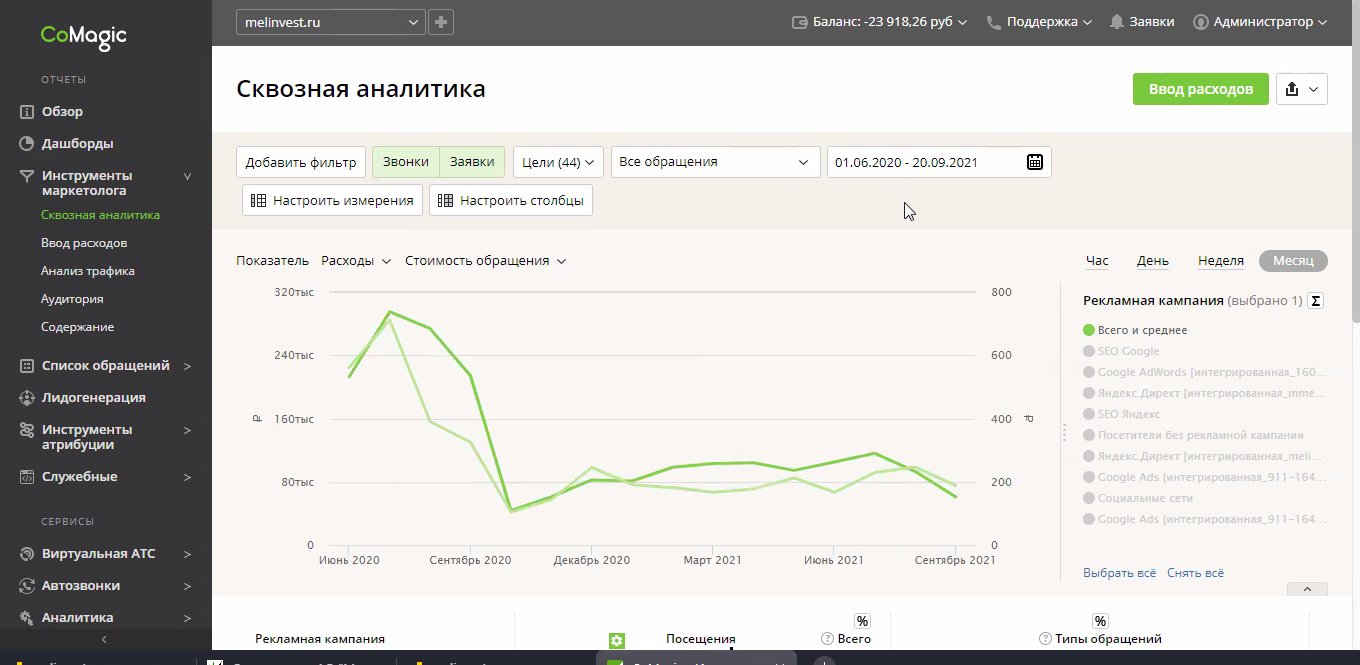Click the sigma sum icon
The height and width of the screenshot is (665, 1360).
click(x=1316, y=301)
